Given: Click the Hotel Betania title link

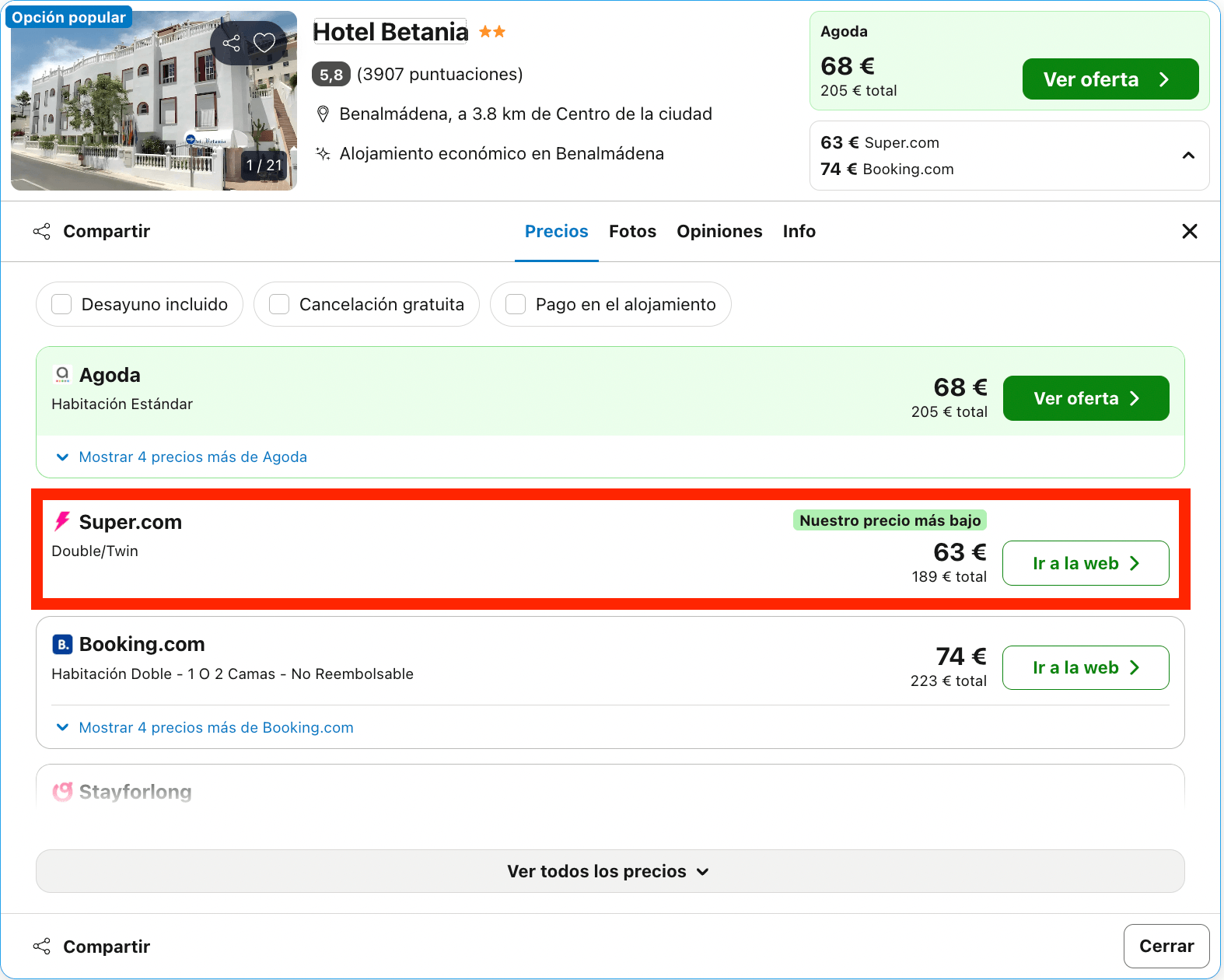Looking at the screenshot, I should 390,32.
